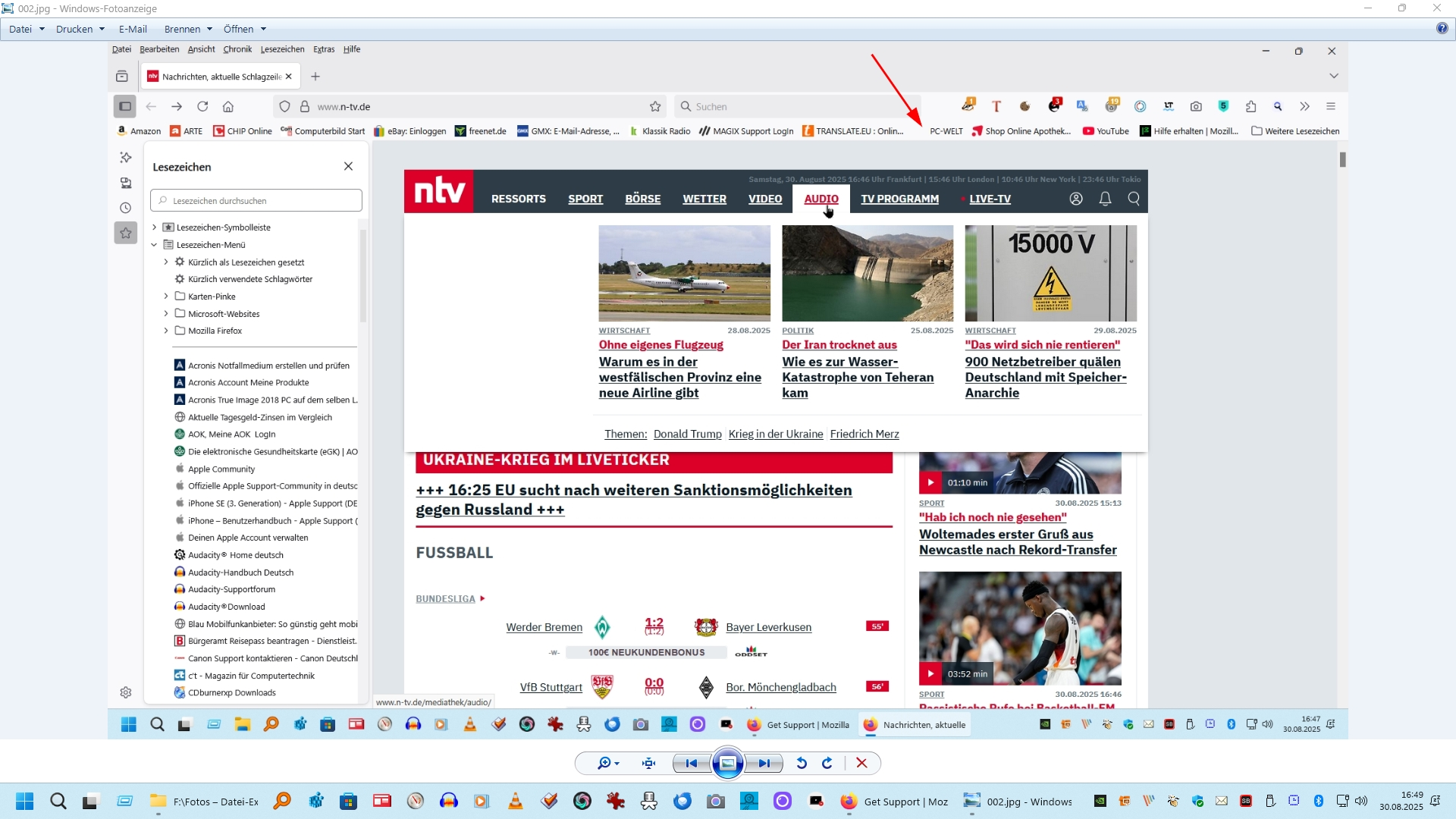This screenshot has height=819, width=1456.
Task: Select the Nachrichten, aktuelle Schlagzeilen browser tab
Action: click(221, 77)
